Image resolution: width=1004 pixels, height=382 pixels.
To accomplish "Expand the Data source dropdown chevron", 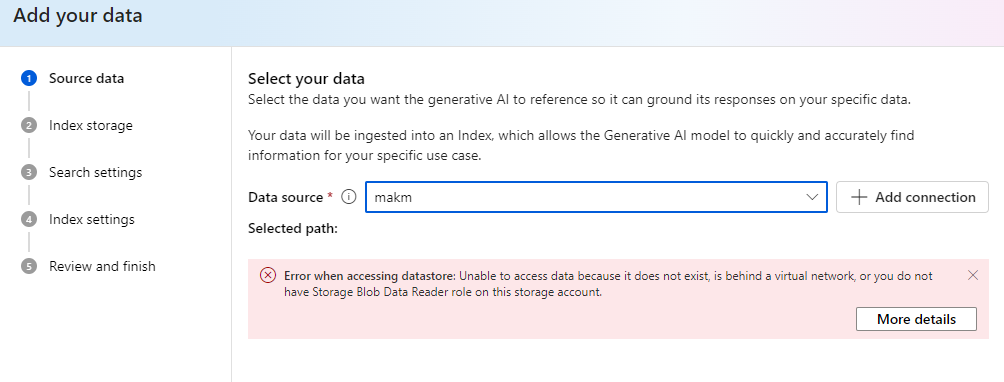I will [813, 197].
